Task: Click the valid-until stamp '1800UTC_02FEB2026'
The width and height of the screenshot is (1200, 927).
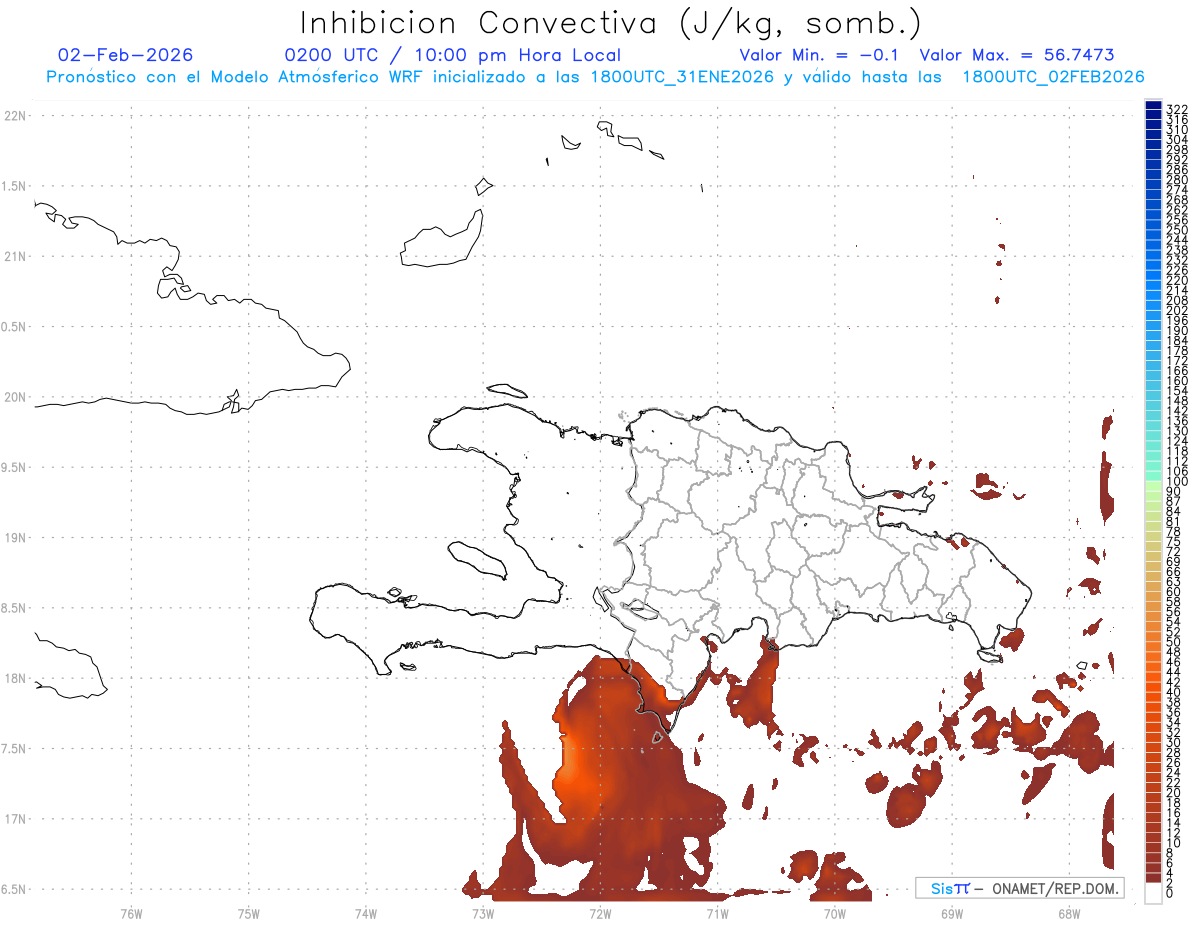Action: (x=1053, y=77)
